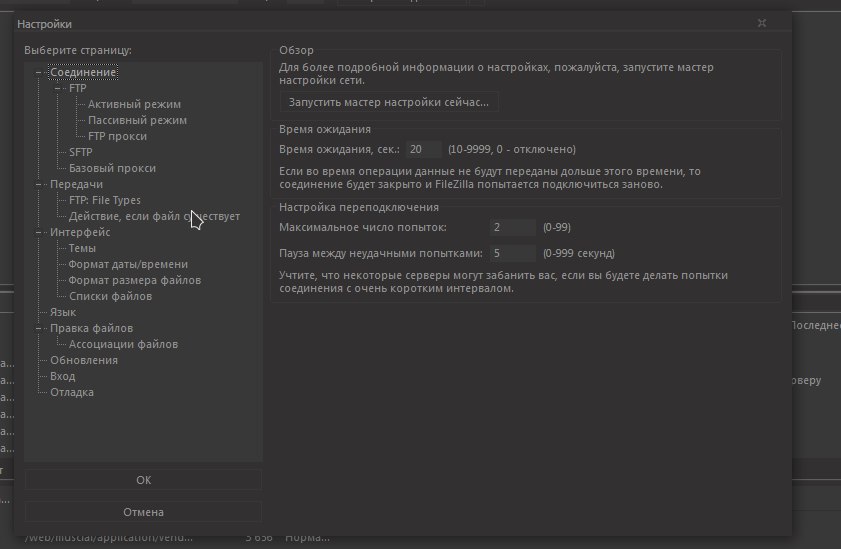
Task: Select Пассивный режим in the tree
Action: click(x=137, y=120)
